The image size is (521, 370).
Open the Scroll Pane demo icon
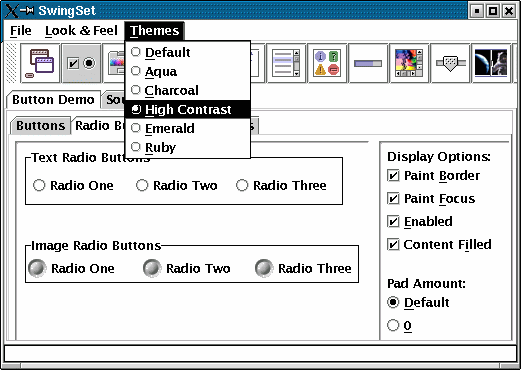(x=409, y=63)
